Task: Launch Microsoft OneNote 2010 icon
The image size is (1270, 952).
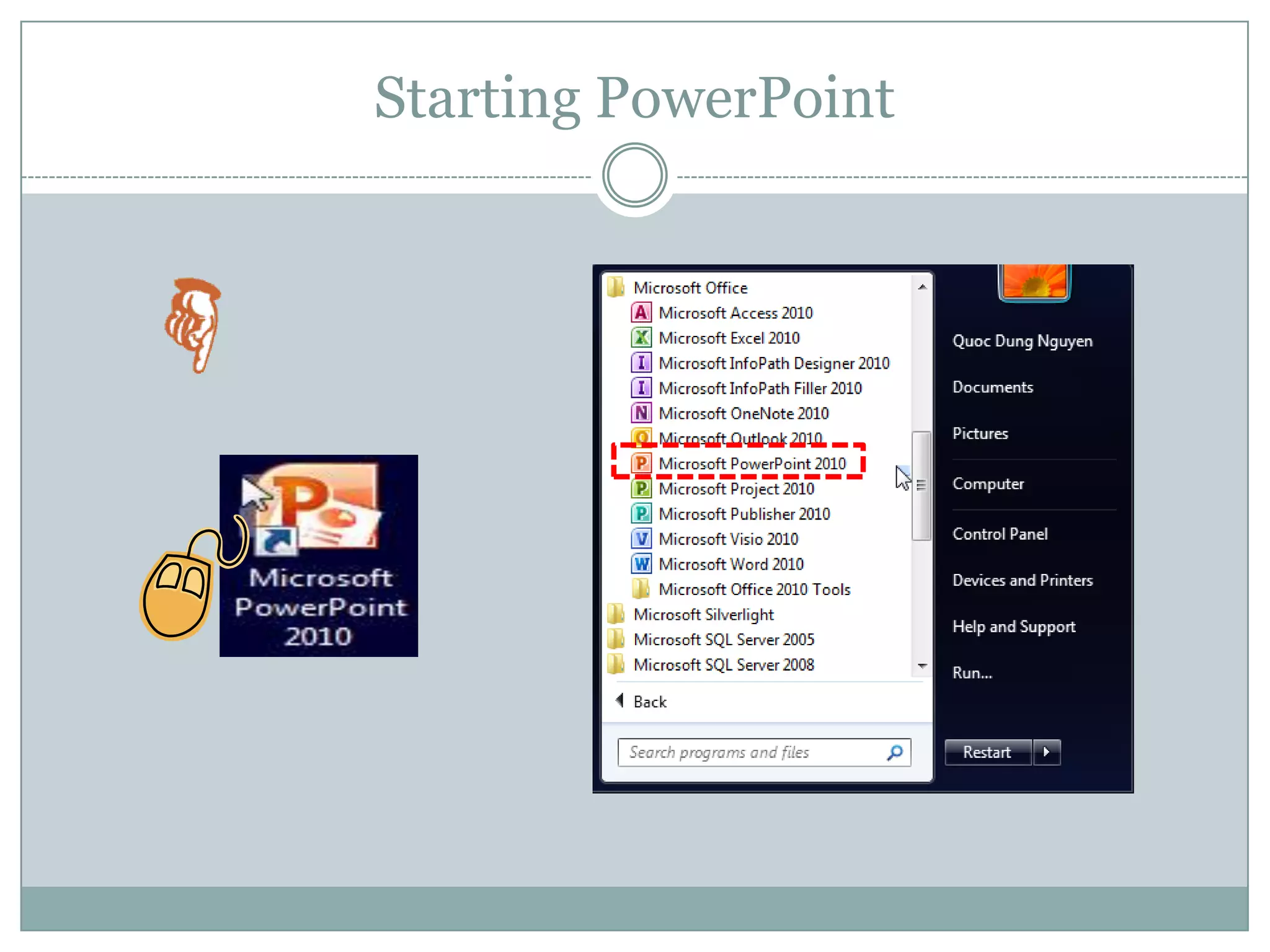Action: [x=641, y=413]
